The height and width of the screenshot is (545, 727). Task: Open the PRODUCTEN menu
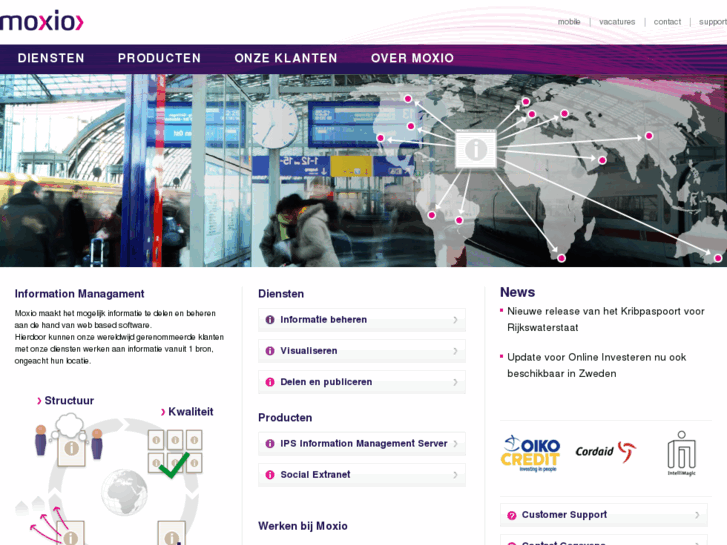[x=159, y=58]
